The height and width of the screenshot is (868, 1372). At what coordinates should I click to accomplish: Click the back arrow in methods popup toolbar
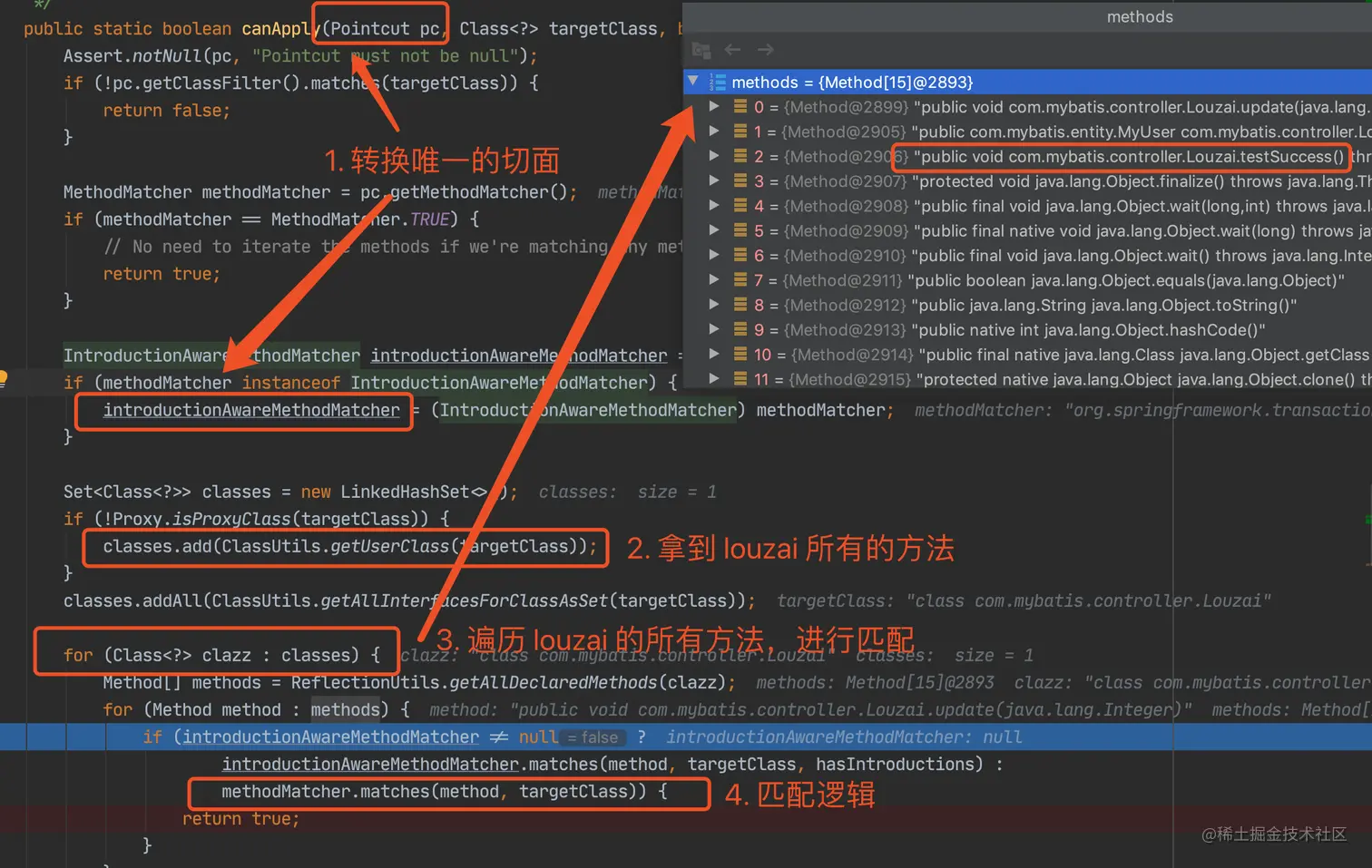click(x=733, y=50)
